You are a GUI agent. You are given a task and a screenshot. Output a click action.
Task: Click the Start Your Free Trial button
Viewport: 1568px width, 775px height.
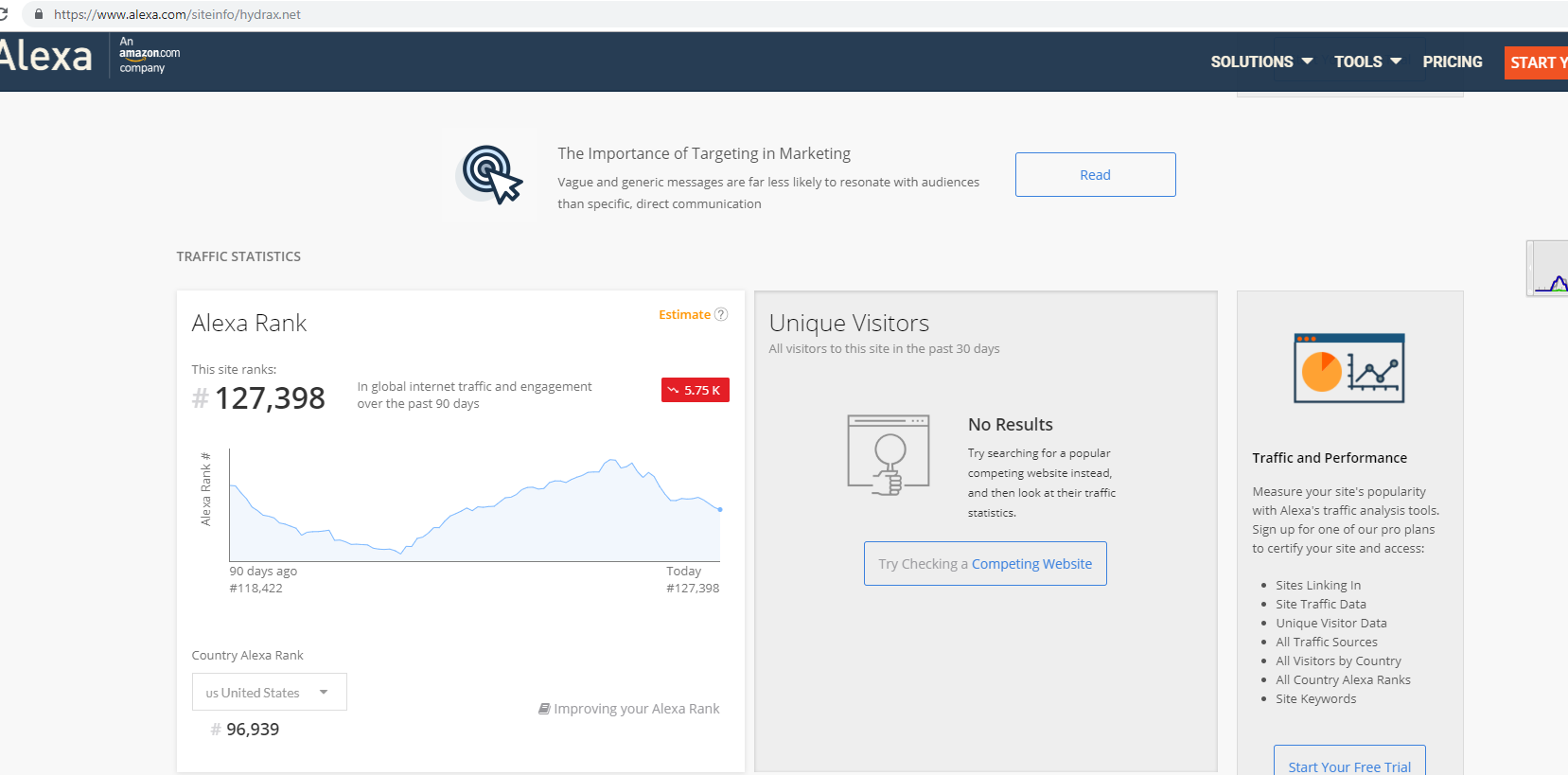click(1348, 765)
